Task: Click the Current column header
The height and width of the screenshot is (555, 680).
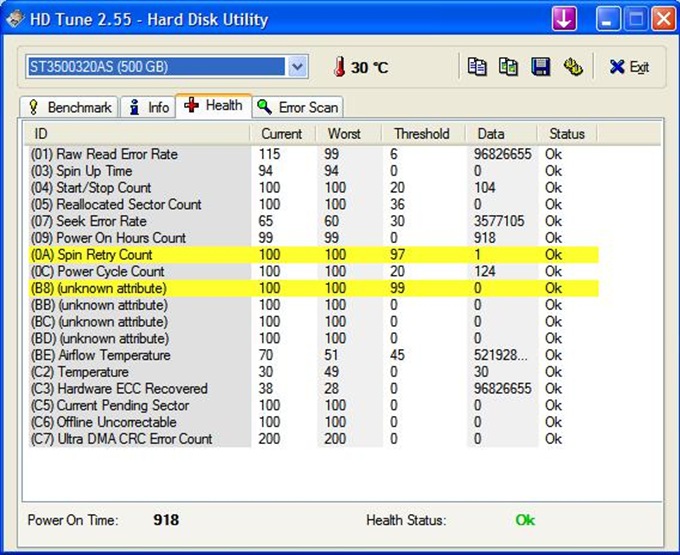Action: (282, 134)
